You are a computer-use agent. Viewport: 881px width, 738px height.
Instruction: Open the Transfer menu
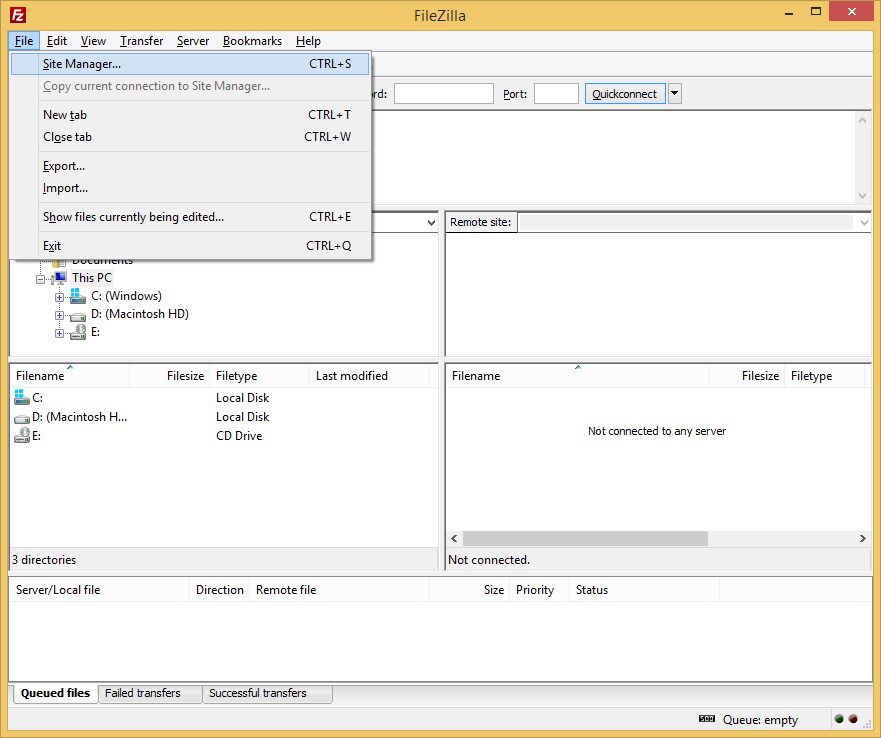point(141,41)
